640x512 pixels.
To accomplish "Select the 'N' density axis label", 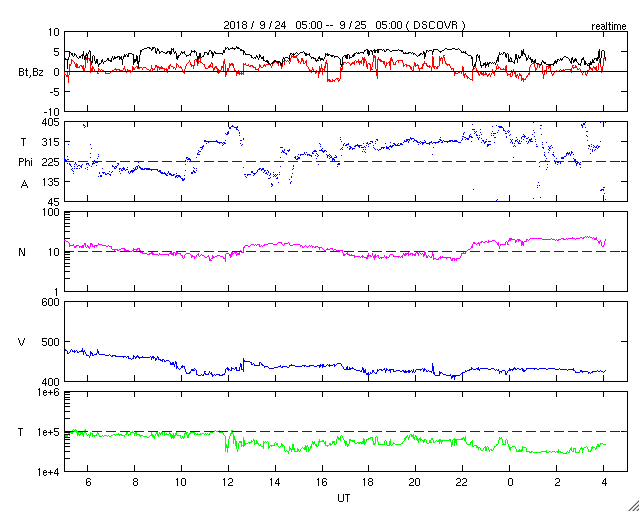I will [x=22, y=252].
